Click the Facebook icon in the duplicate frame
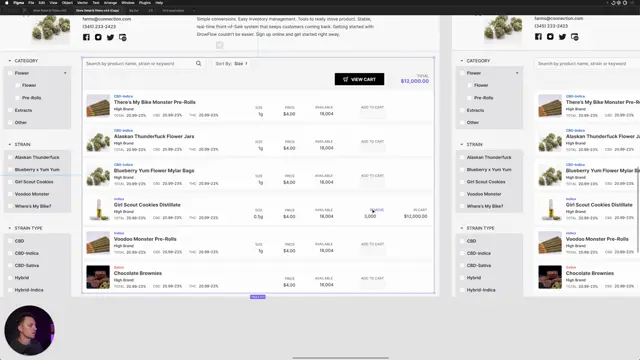 [x=538, y=37]
